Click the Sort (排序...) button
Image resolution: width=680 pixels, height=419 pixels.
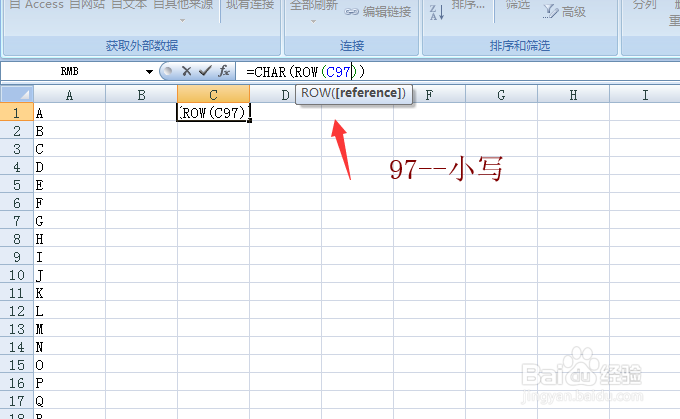coord(468,5)
